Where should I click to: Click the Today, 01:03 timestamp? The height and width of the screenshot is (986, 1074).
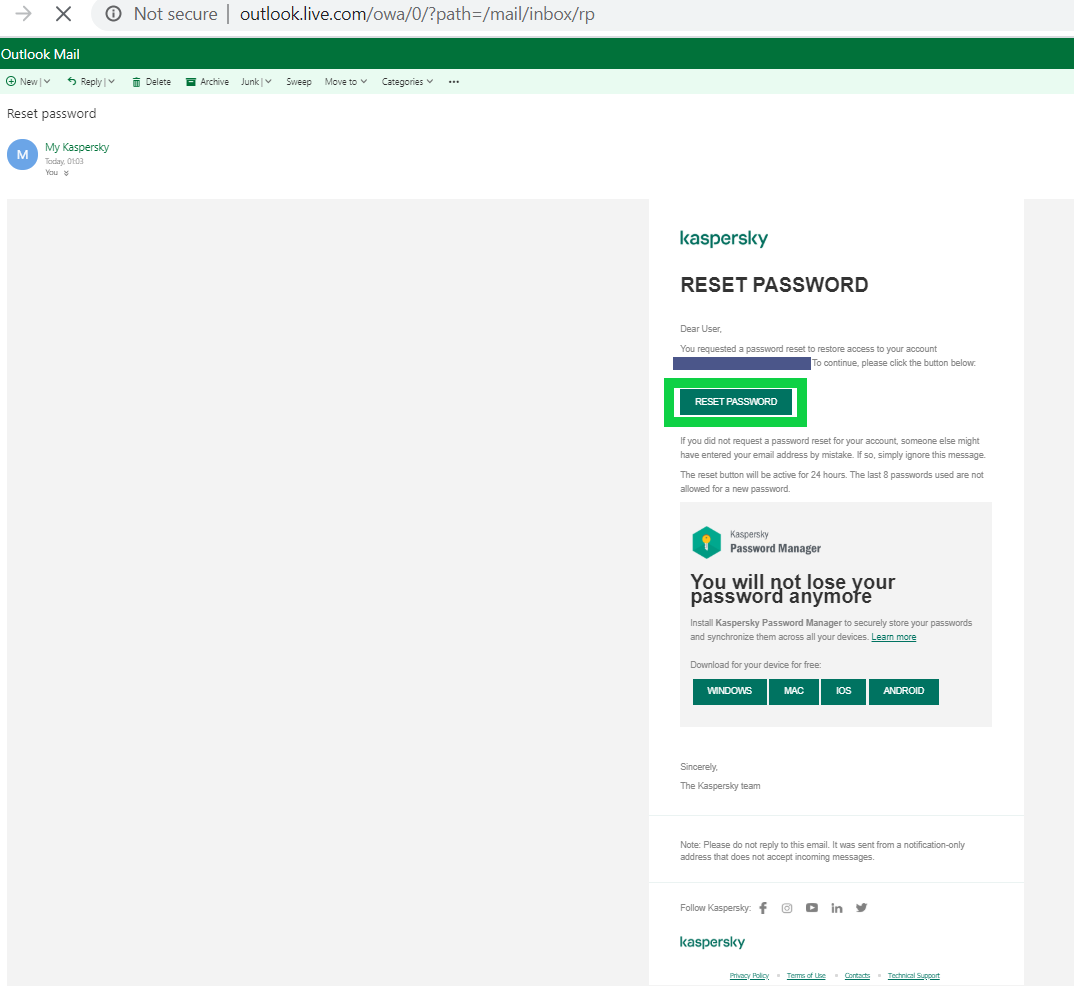click(x=64, y=162)
